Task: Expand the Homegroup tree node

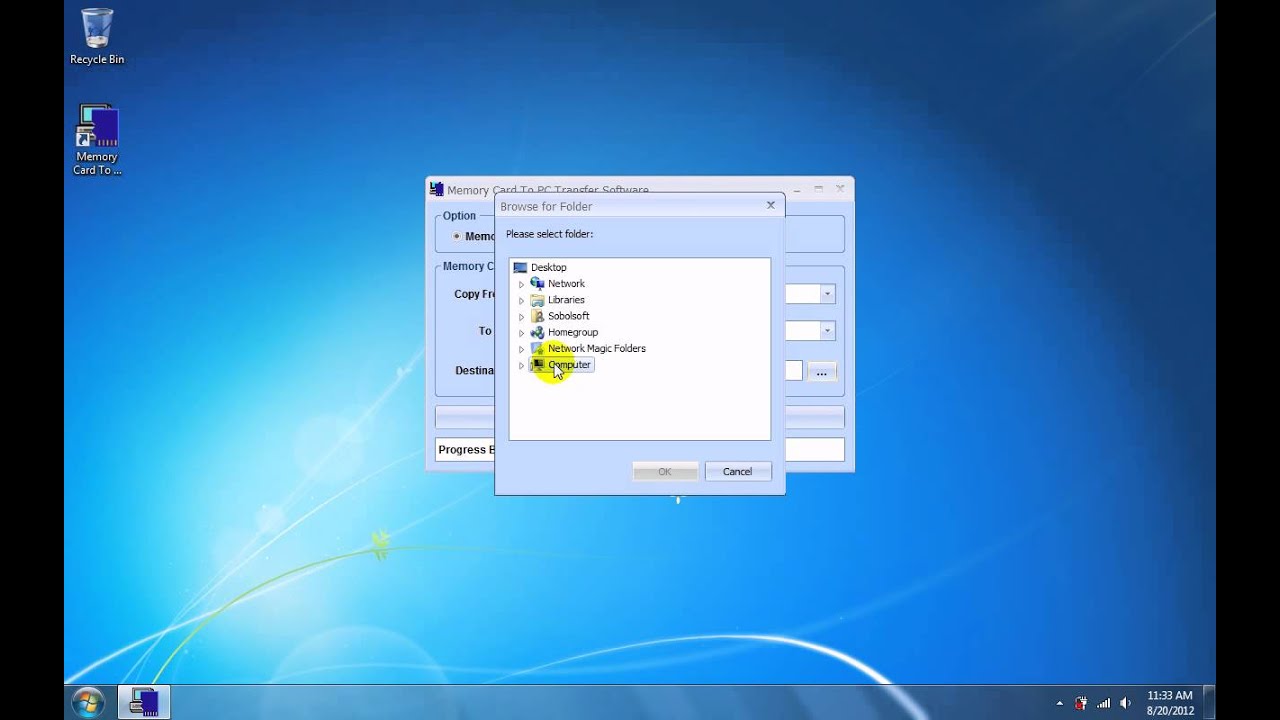Action: click(521, 333)
